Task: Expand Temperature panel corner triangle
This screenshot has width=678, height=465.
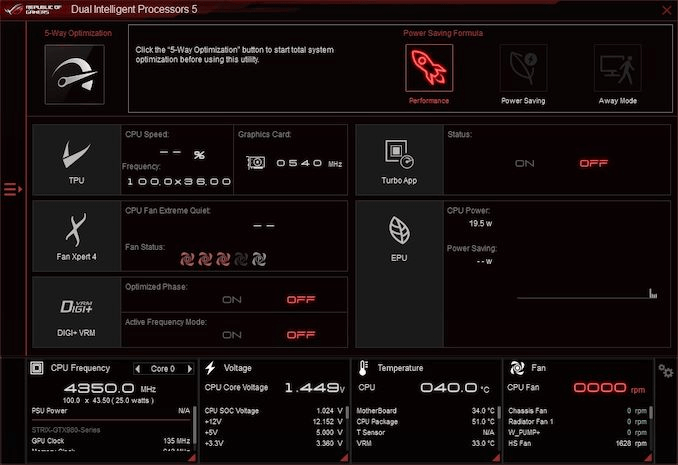Action: pos(496,457)
